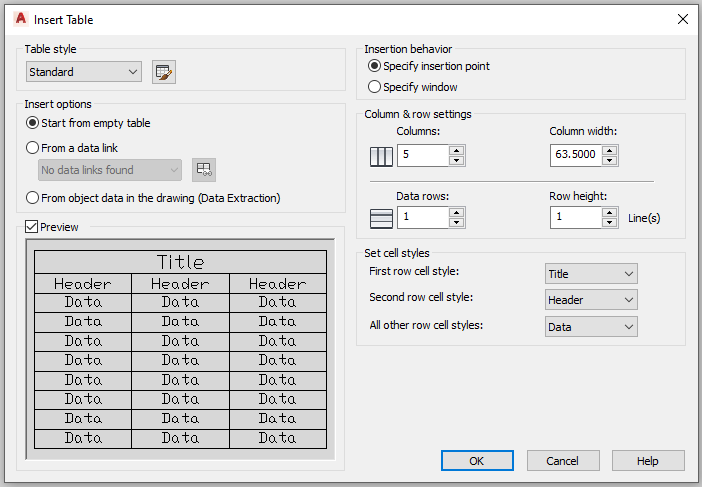
Task: Expand First row cell style dropdown
Action: [x=591, y=274]
